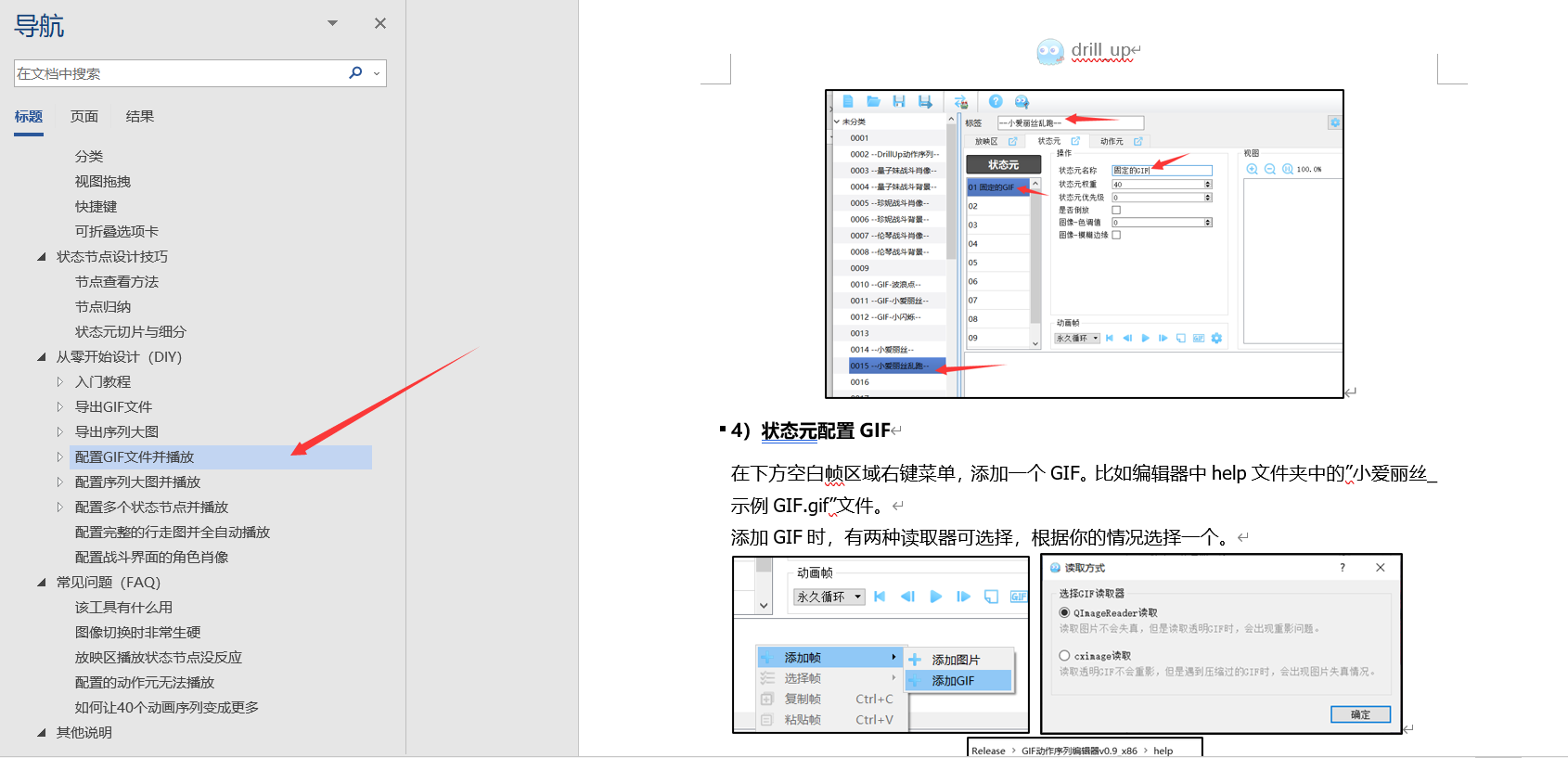Jump to 配置序列大图并播放
The height and width of the screenshot is (758, 1568).
pos(137,482)
